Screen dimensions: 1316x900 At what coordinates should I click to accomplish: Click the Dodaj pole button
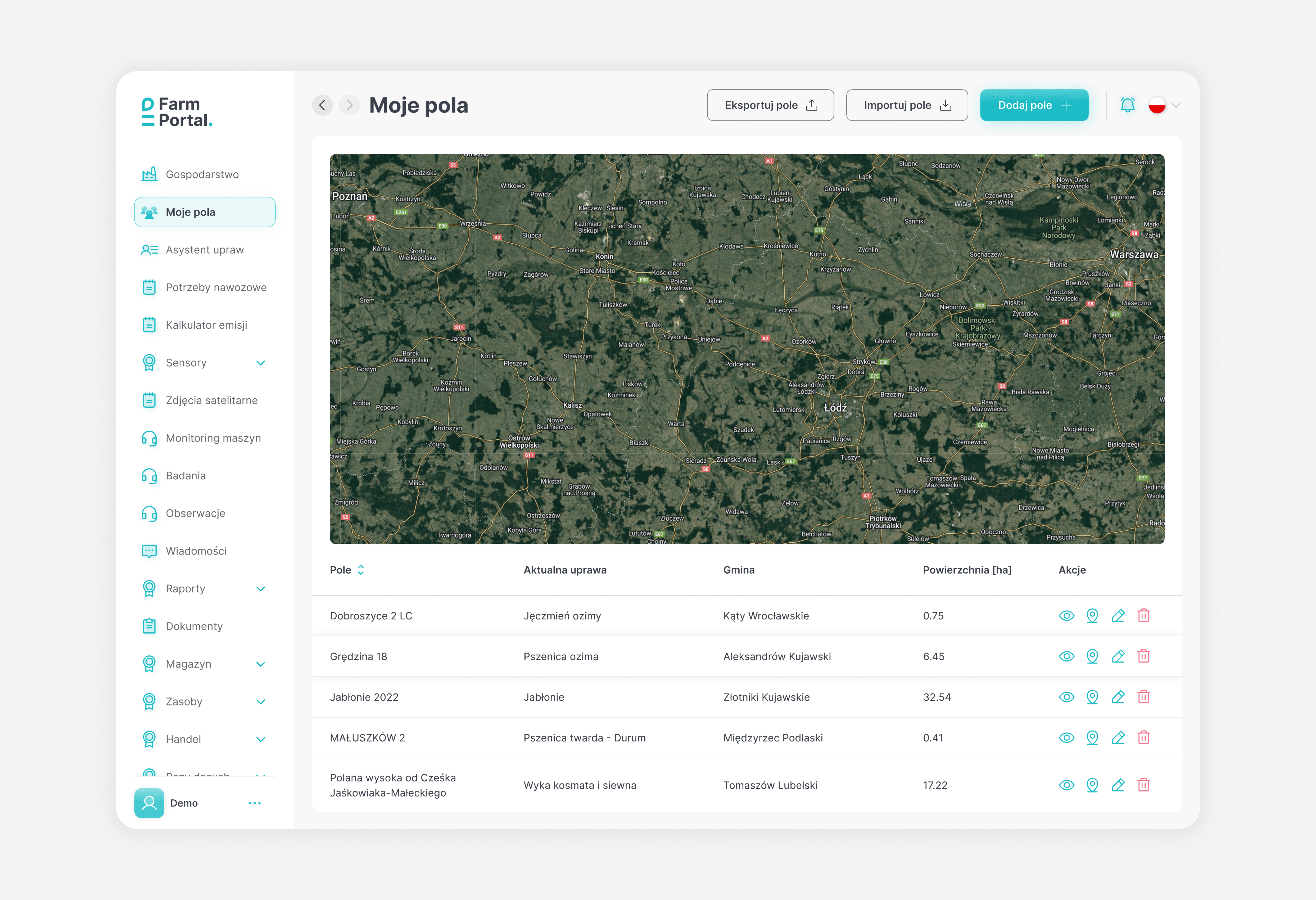click(1033, 105)
